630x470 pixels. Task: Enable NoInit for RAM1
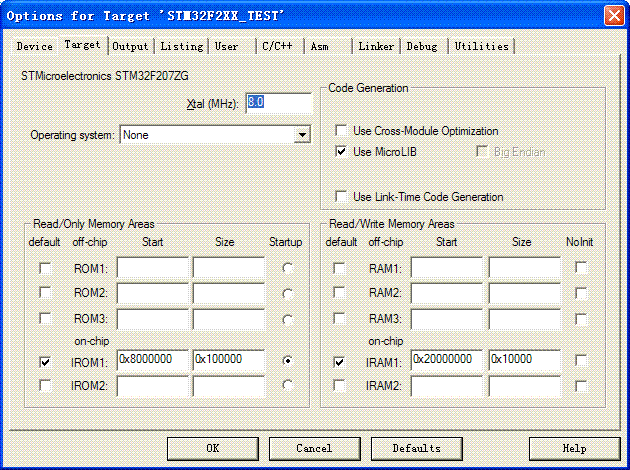581,267
